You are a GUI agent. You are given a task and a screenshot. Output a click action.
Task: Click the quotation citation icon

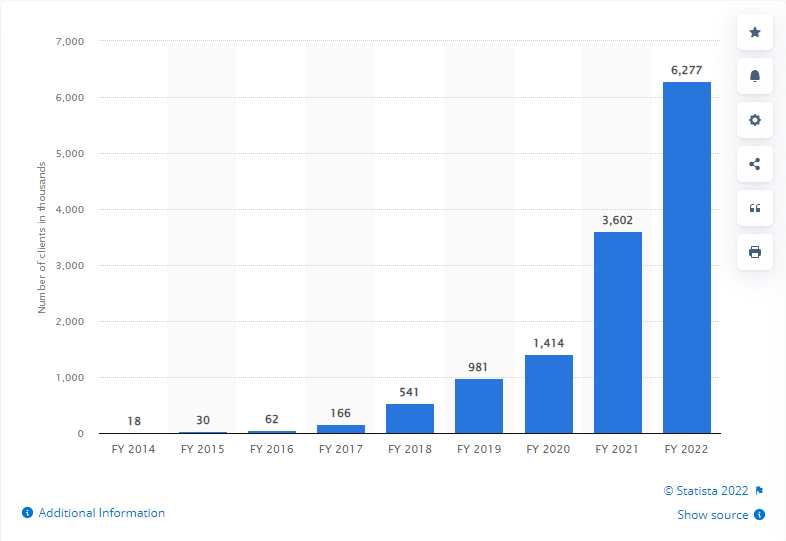[x=754, y=208]
